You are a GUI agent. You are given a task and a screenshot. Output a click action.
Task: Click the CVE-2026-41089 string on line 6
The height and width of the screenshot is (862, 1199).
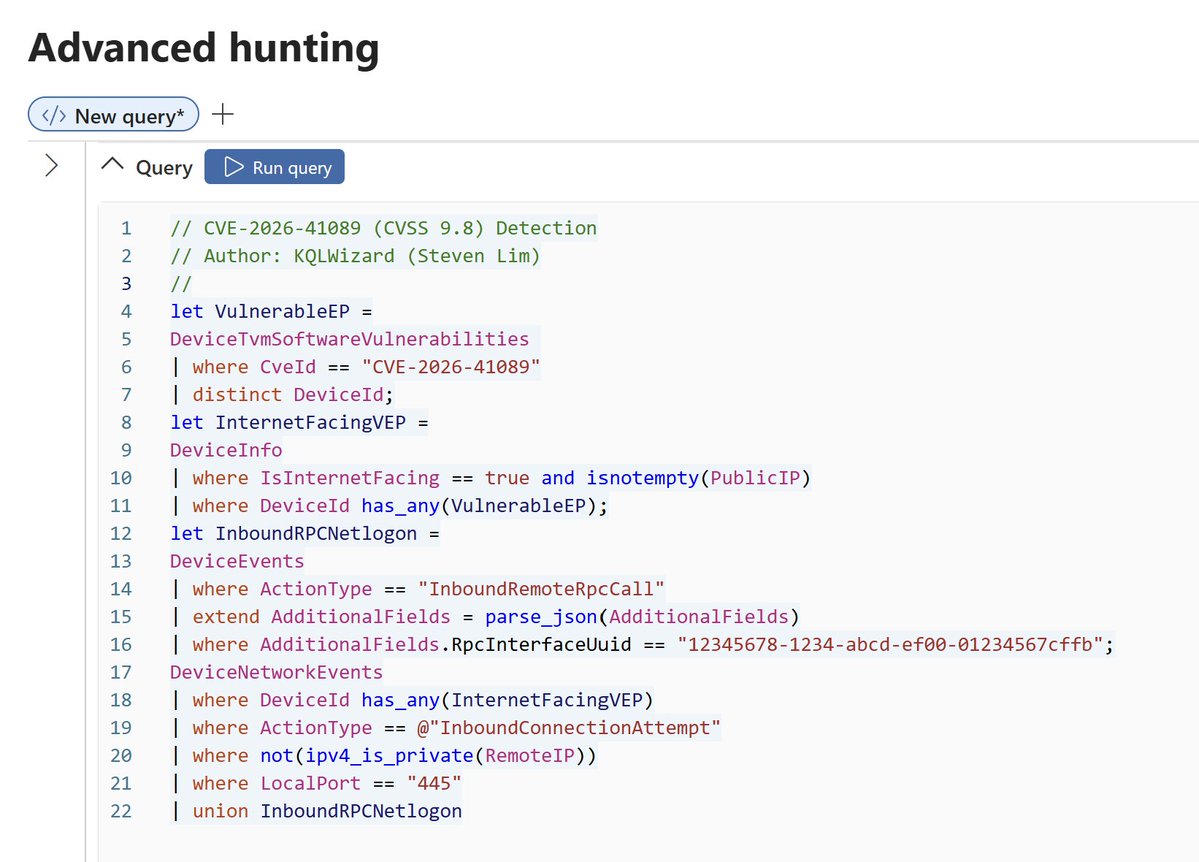pyautogui.click(x=451, y=367)
